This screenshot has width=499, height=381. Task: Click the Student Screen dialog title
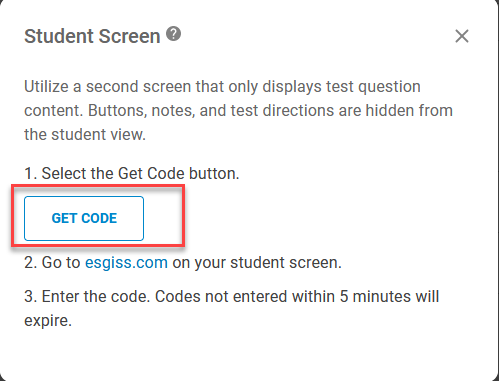[x=92, y=36]
